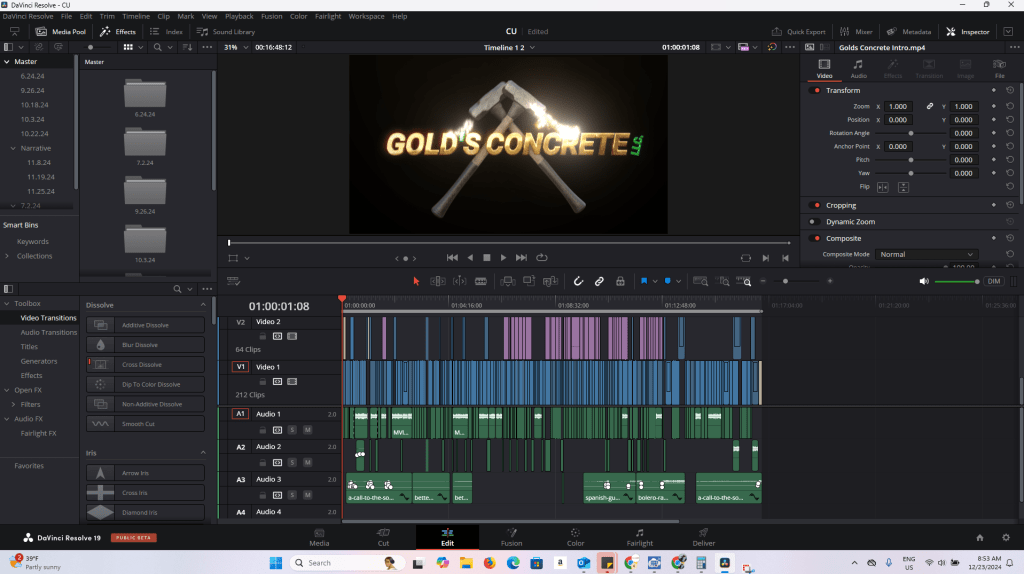Image resolution: width=1024 pixels, height=574 pixels.
Task: Jump to last frame in viewer
Action: [521, 258]
